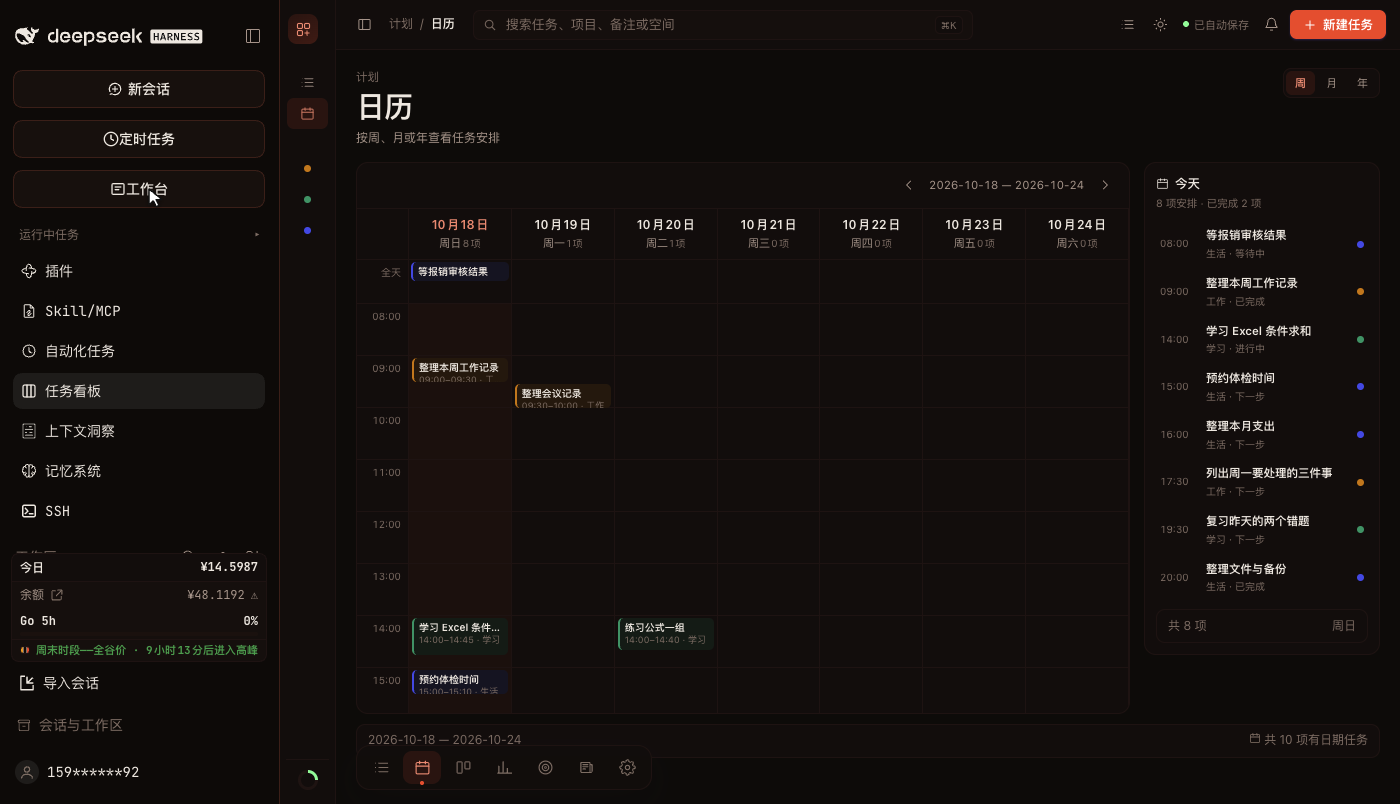
Task: Click 新建任务 button
Action: point(1337,25)
